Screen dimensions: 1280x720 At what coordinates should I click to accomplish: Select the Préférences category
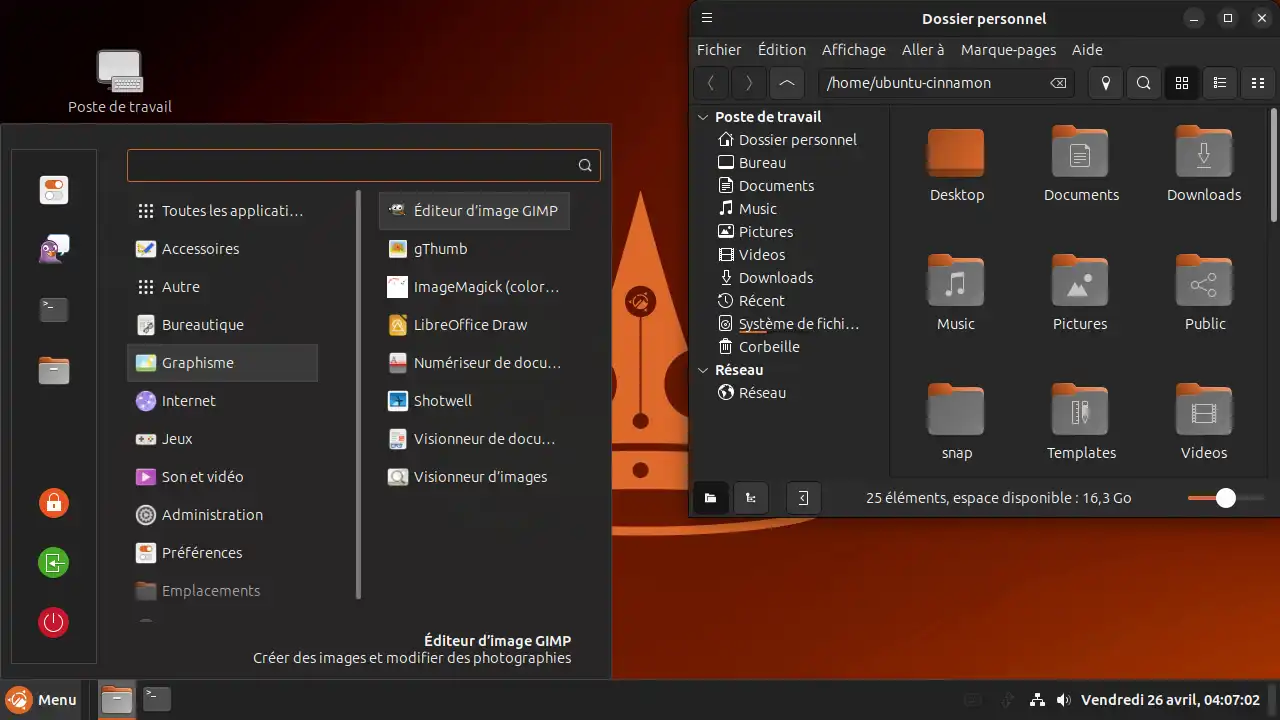click(x=222, y=553)
